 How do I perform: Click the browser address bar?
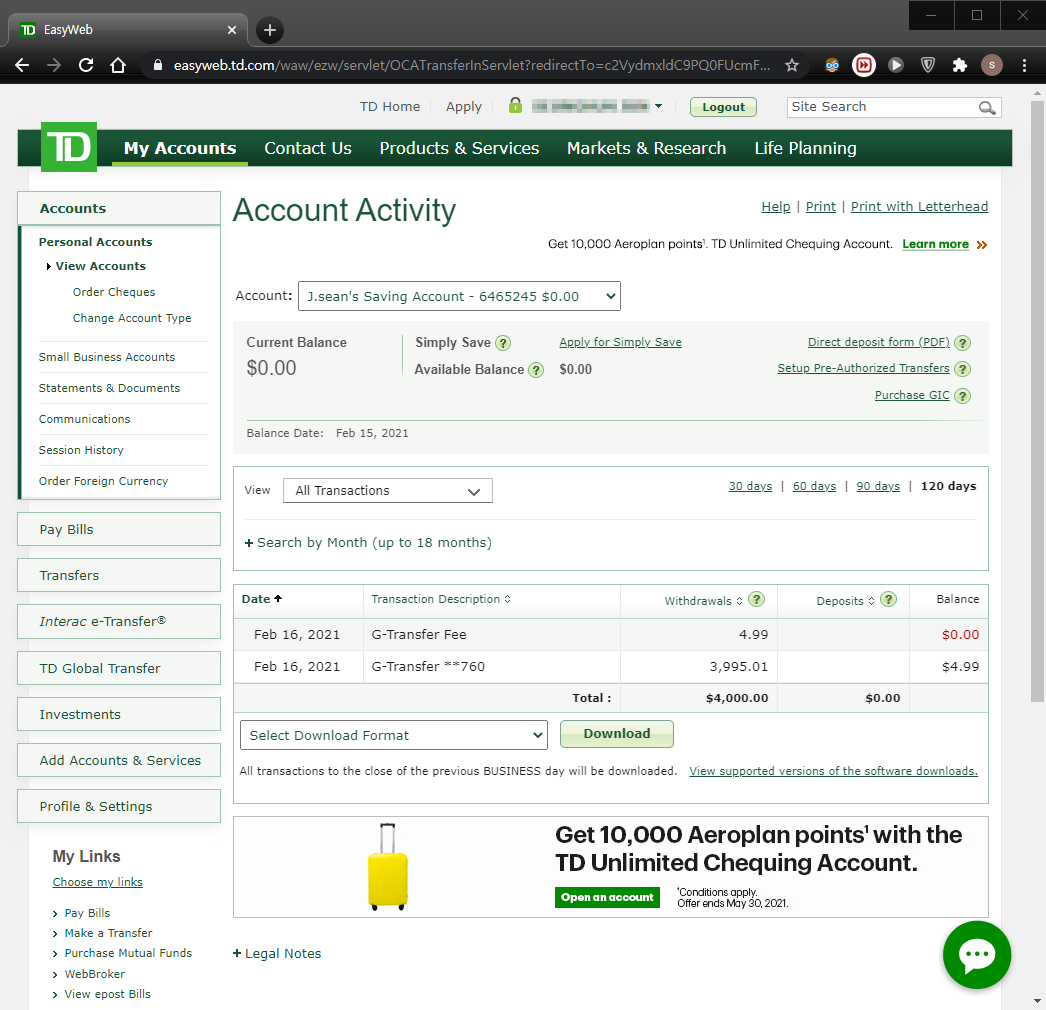470,65
